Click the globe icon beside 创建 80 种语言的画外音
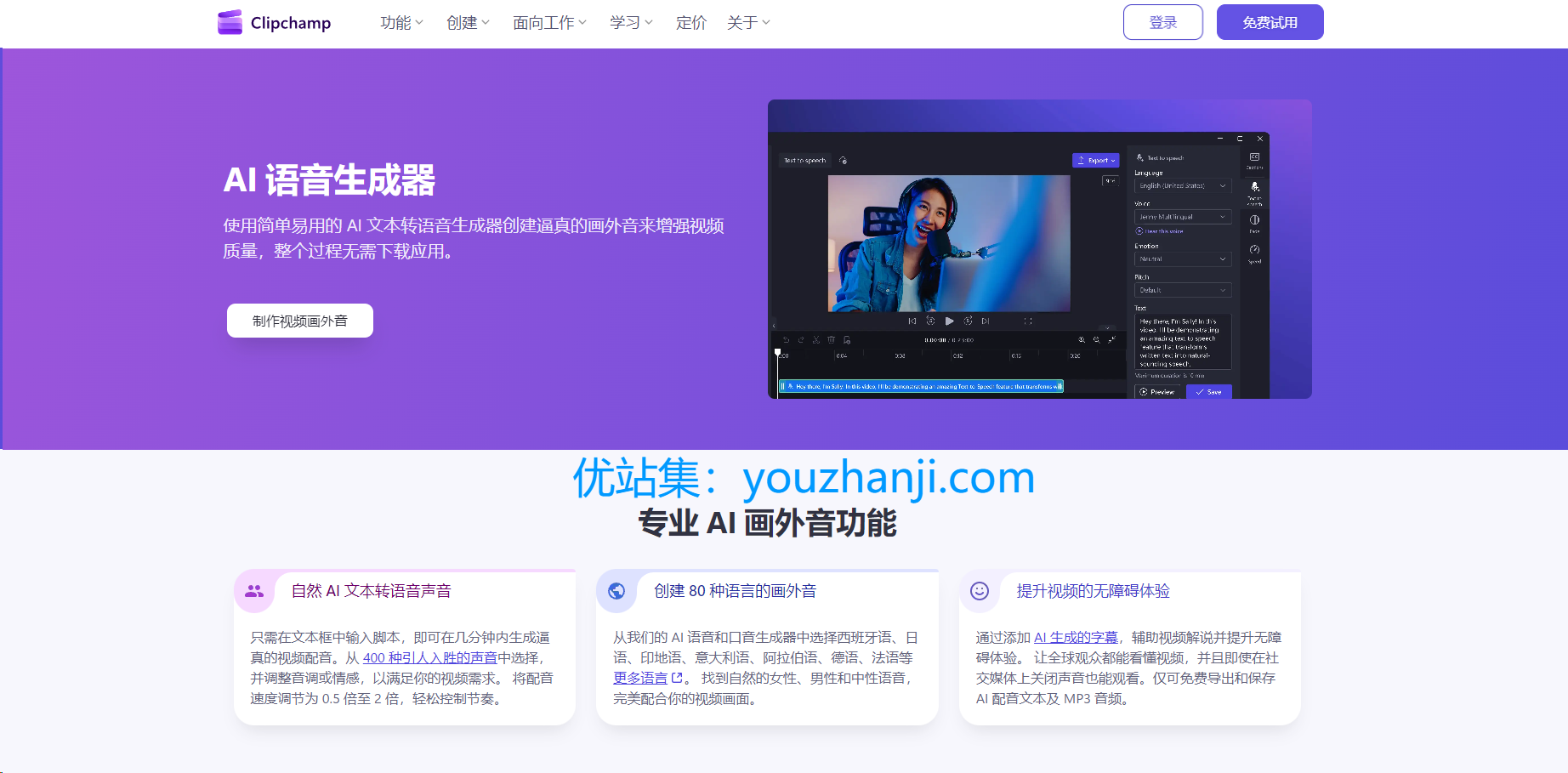Viewport: 1568px width, 773px height. click(616, 591)
